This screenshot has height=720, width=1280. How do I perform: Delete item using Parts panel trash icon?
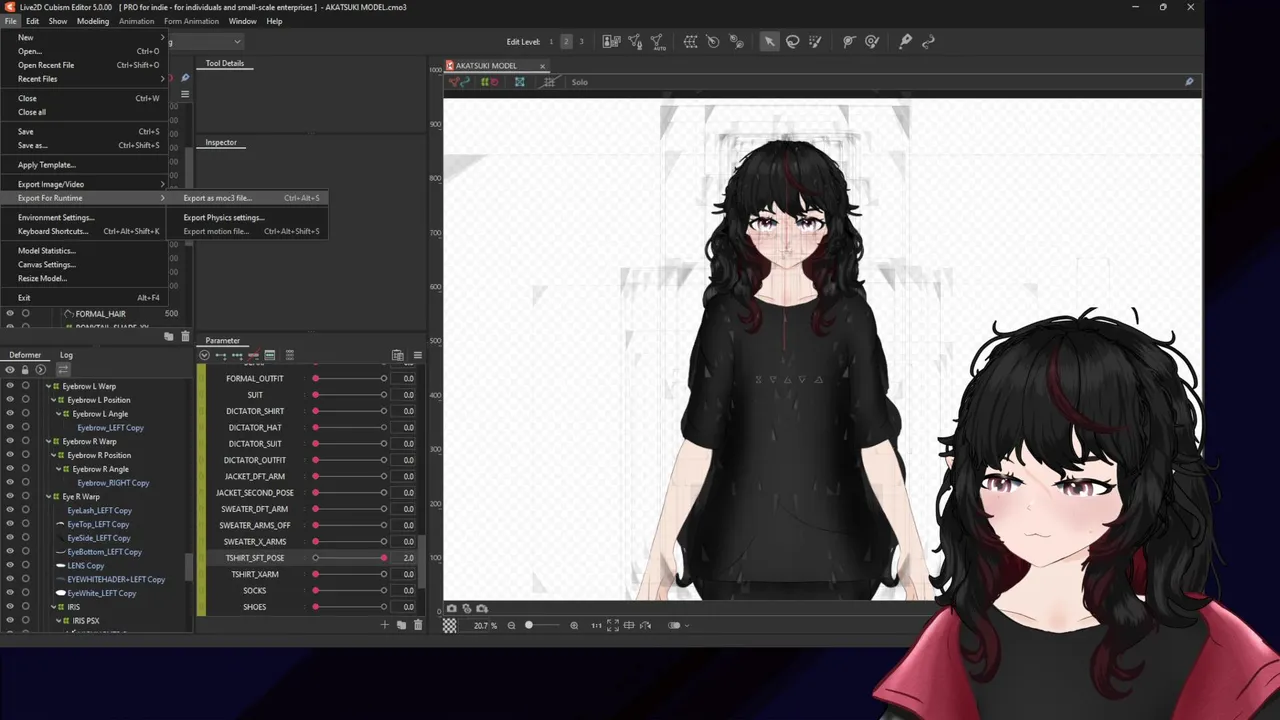pos(185,337)
